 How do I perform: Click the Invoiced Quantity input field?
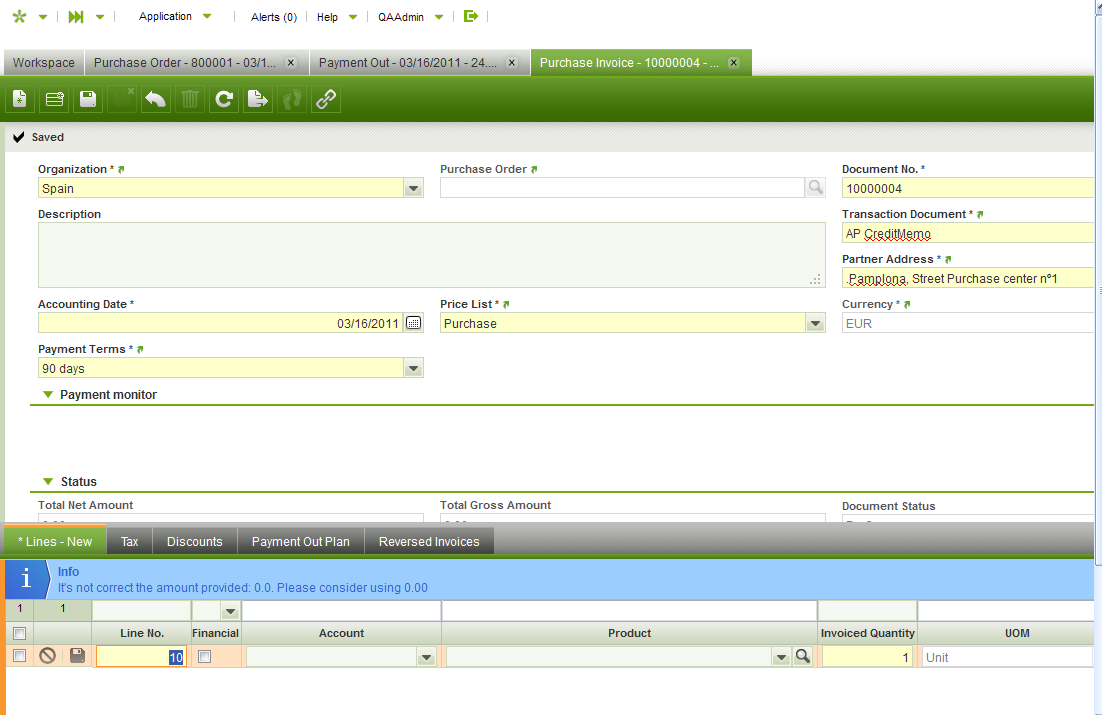coord(866,657)
